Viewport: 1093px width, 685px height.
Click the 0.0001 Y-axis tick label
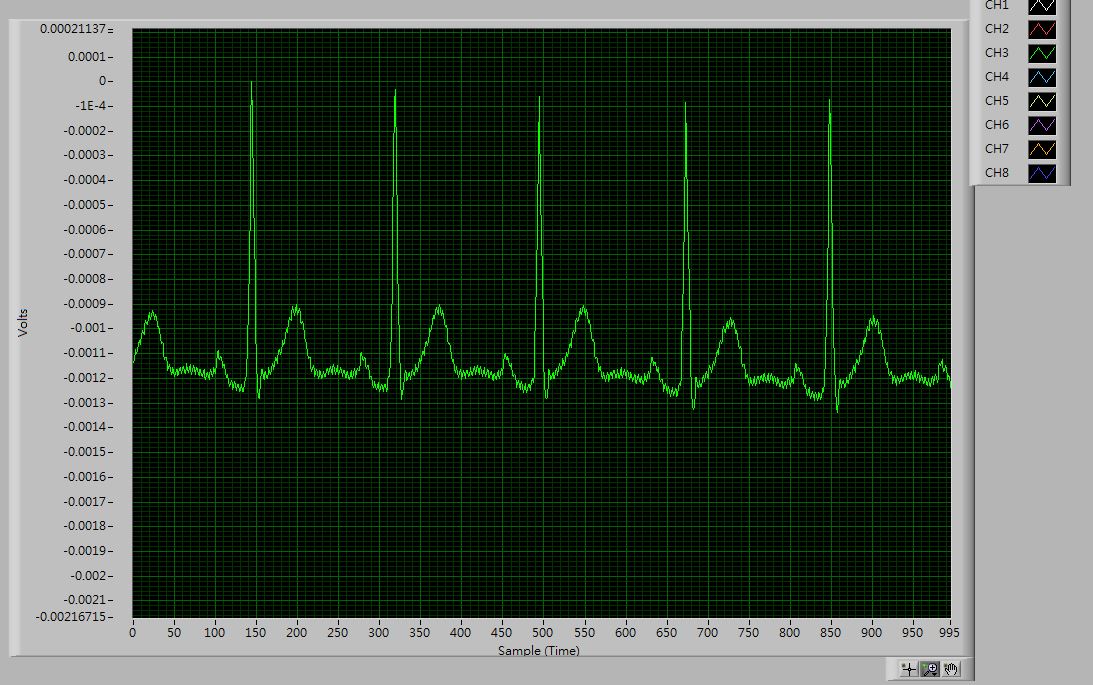pos(86,56)
